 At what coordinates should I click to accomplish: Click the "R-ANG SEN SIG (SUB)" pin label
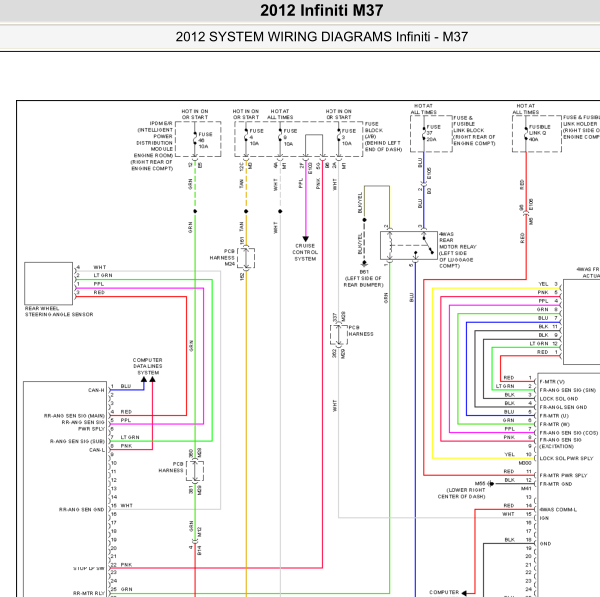pos(77,441)
